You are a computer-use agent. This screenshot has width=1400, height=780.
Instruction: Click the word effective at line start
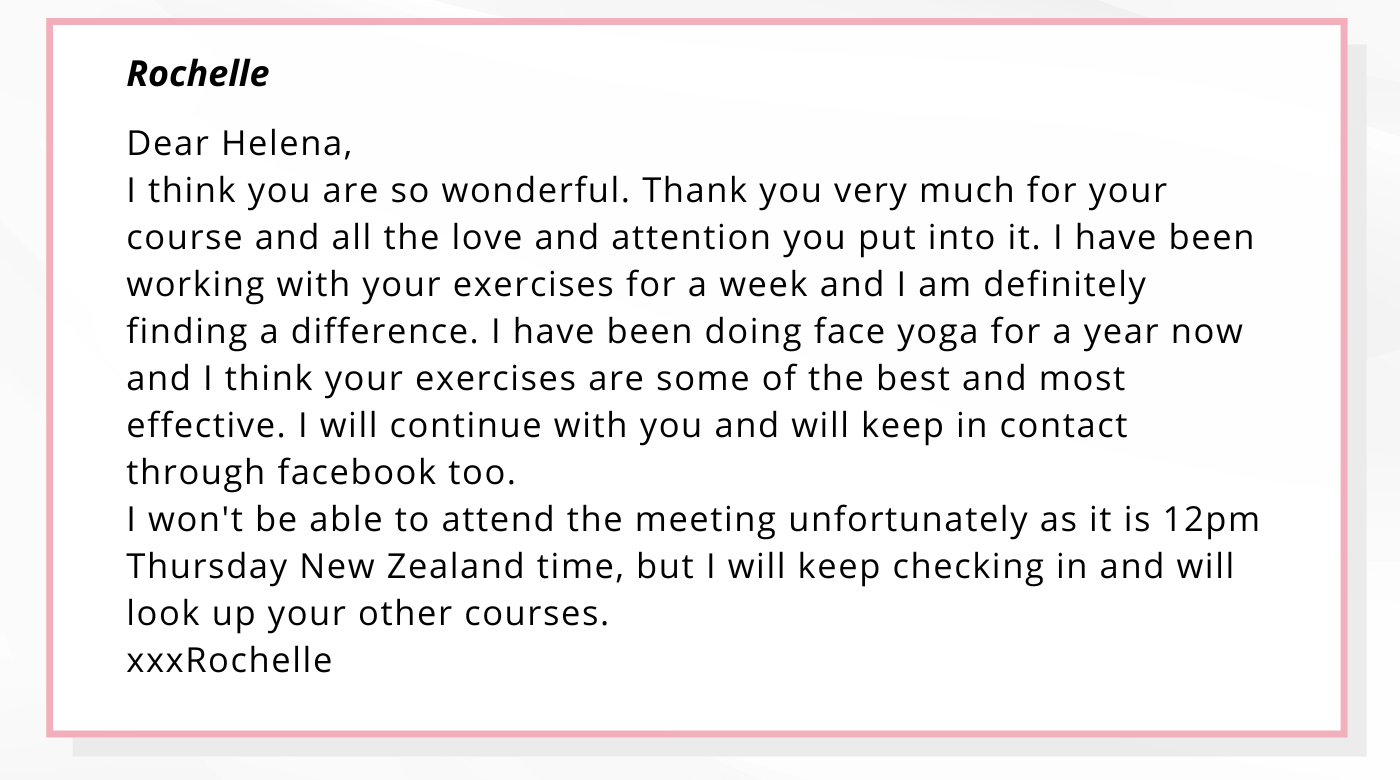click(x=206, y=426)
